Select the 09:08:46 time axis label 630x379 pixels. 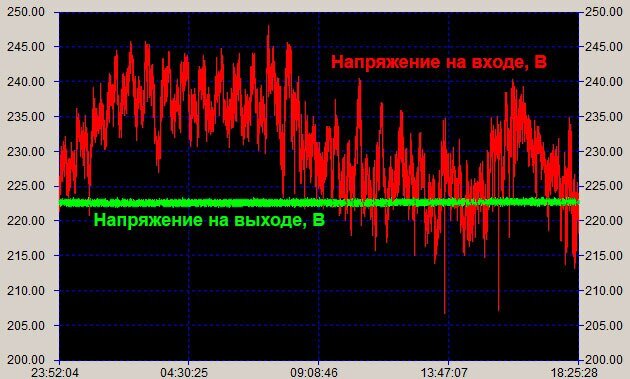314,373
